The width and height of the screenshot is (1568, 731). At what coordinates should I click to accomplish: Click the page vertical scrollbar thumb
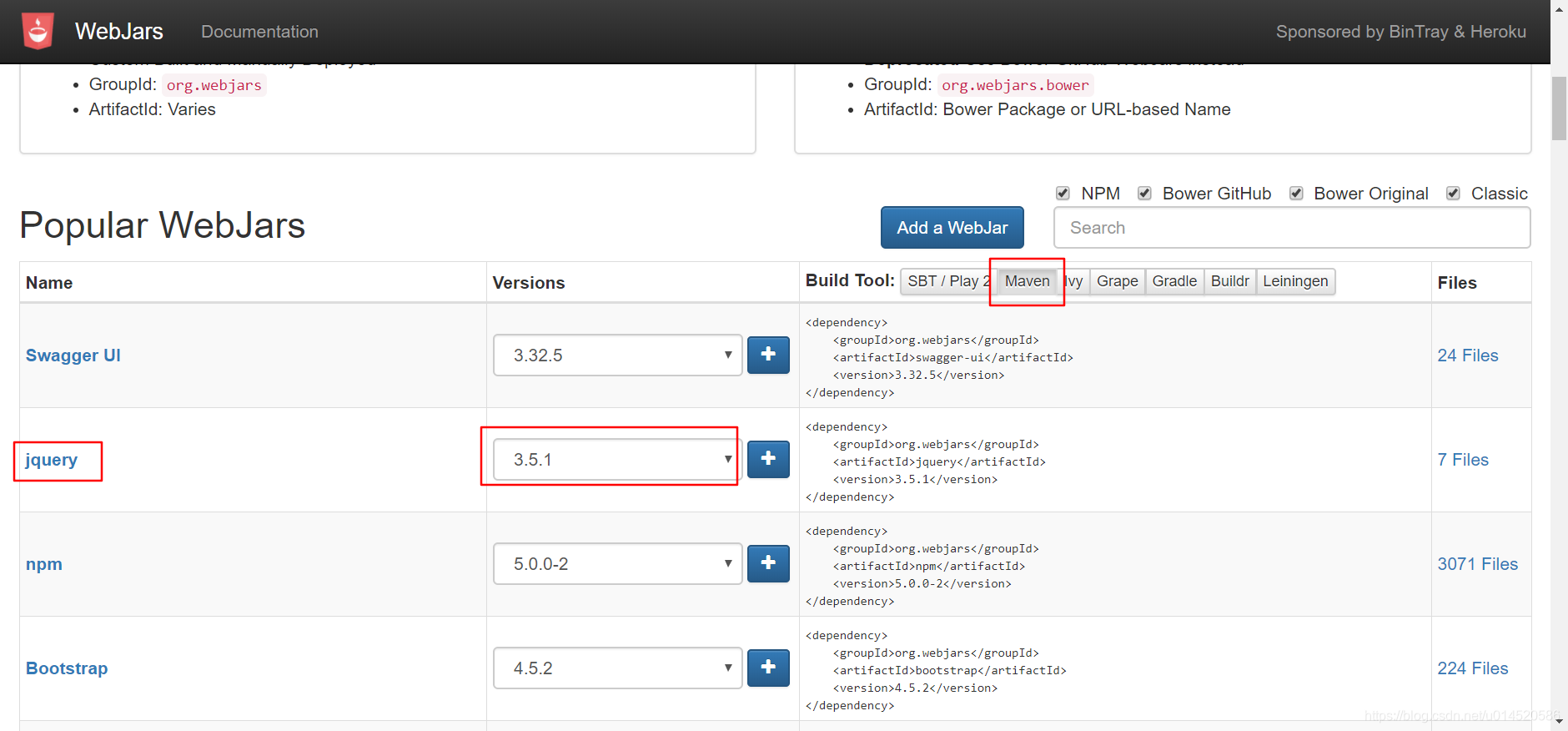tap(1559, 108)
